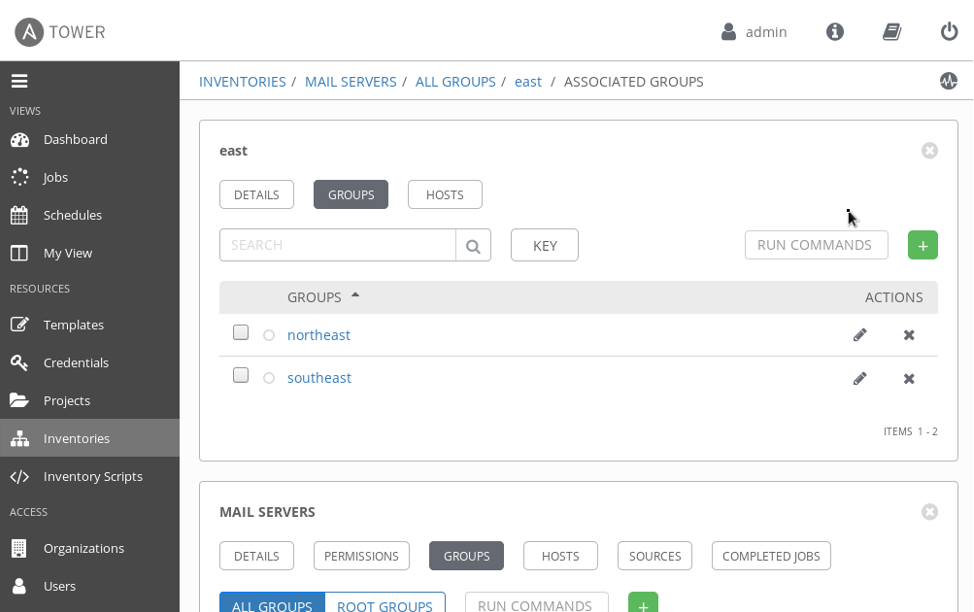Click the Templates pencil-square icon

pyautogui.click(x=19, y=324)
